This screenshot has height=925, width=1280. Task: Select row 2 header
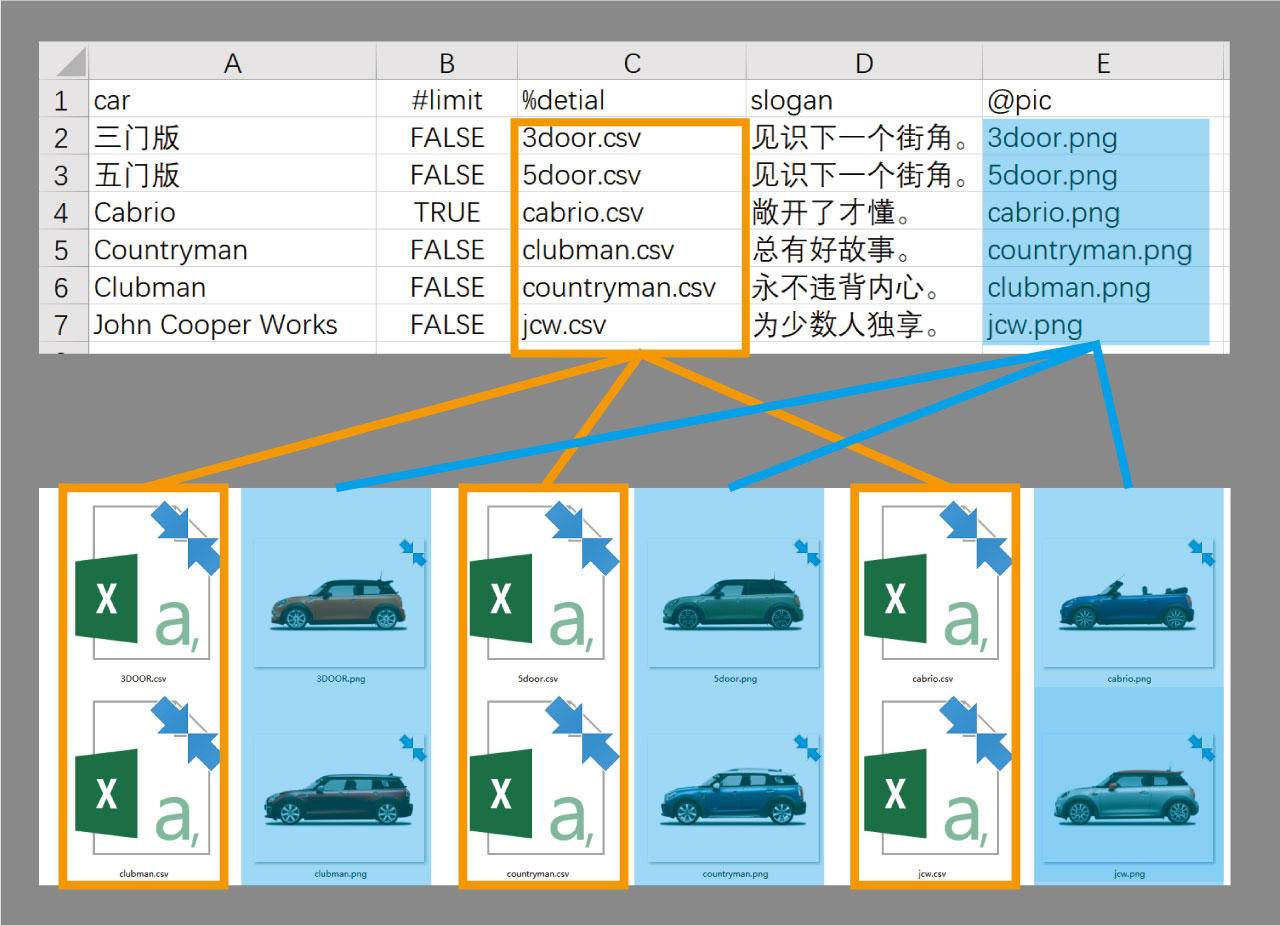click(x=64, y=136)
